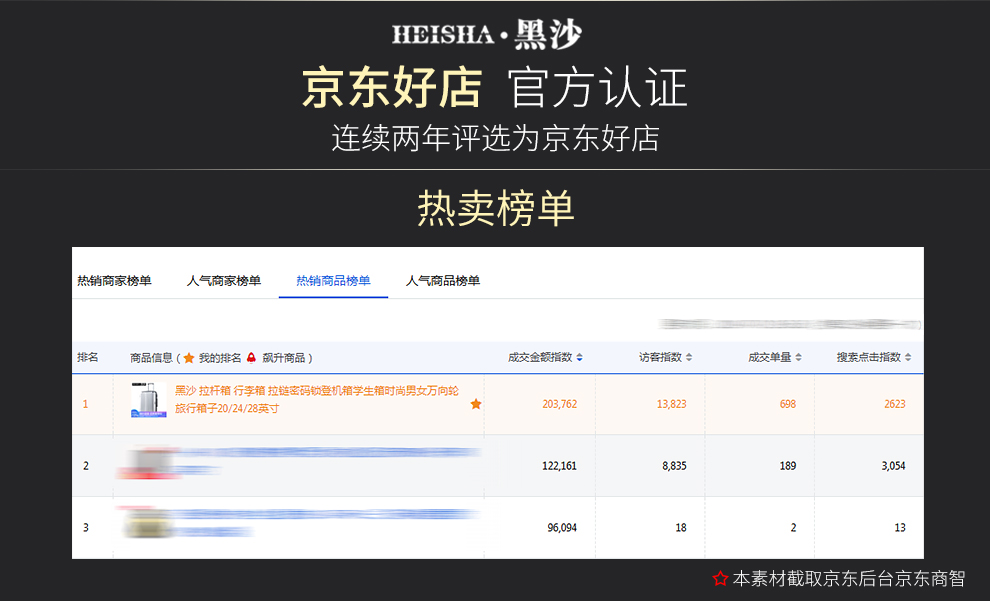Click the rank 3 blurred product thumbnail
The height and width of the screenshot is (601, 990).
click(148, 523)
